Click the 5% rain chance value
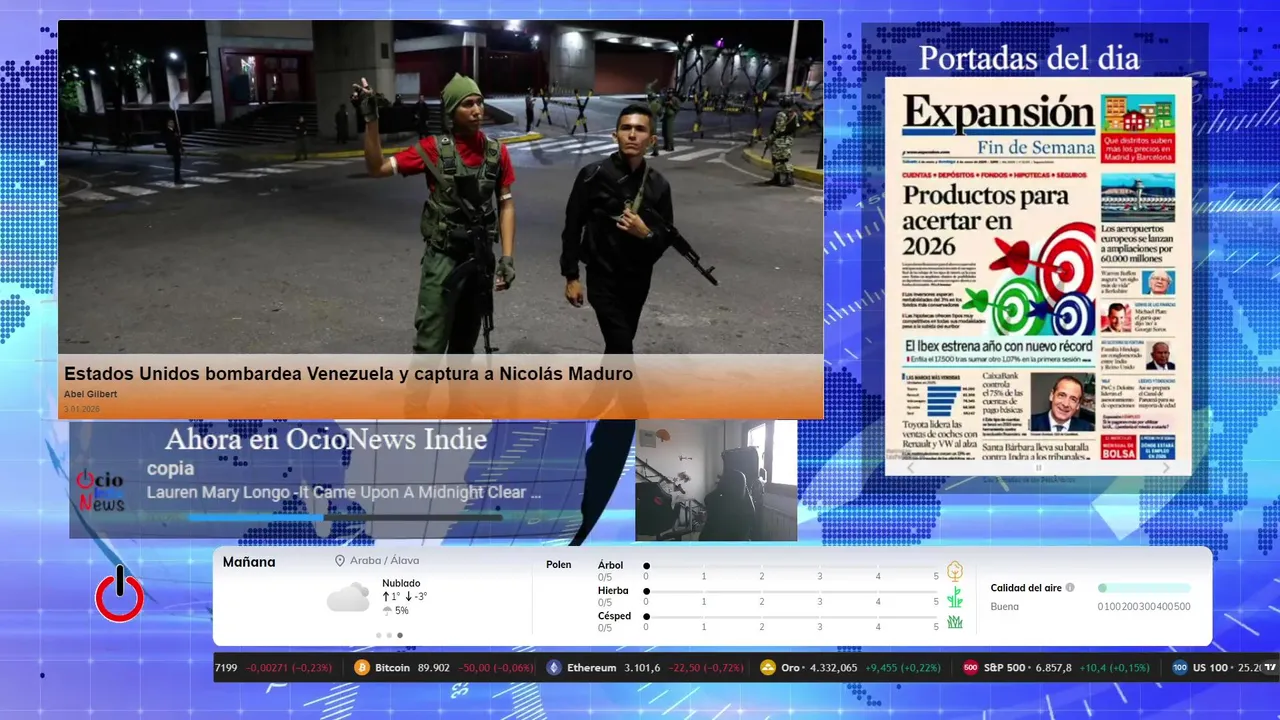This screenshot has height=720, width=1280. (402, 611)
